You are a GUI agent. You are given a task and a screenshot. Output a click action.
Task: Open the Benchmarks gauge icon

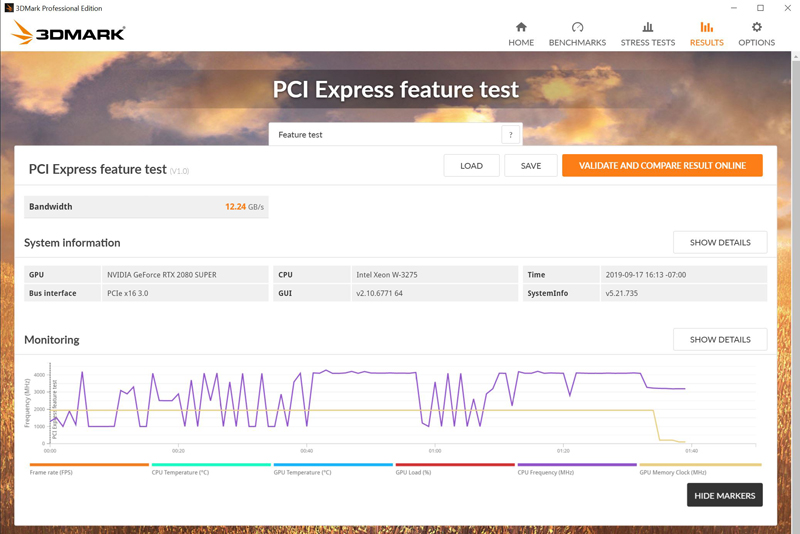point(577,27)
